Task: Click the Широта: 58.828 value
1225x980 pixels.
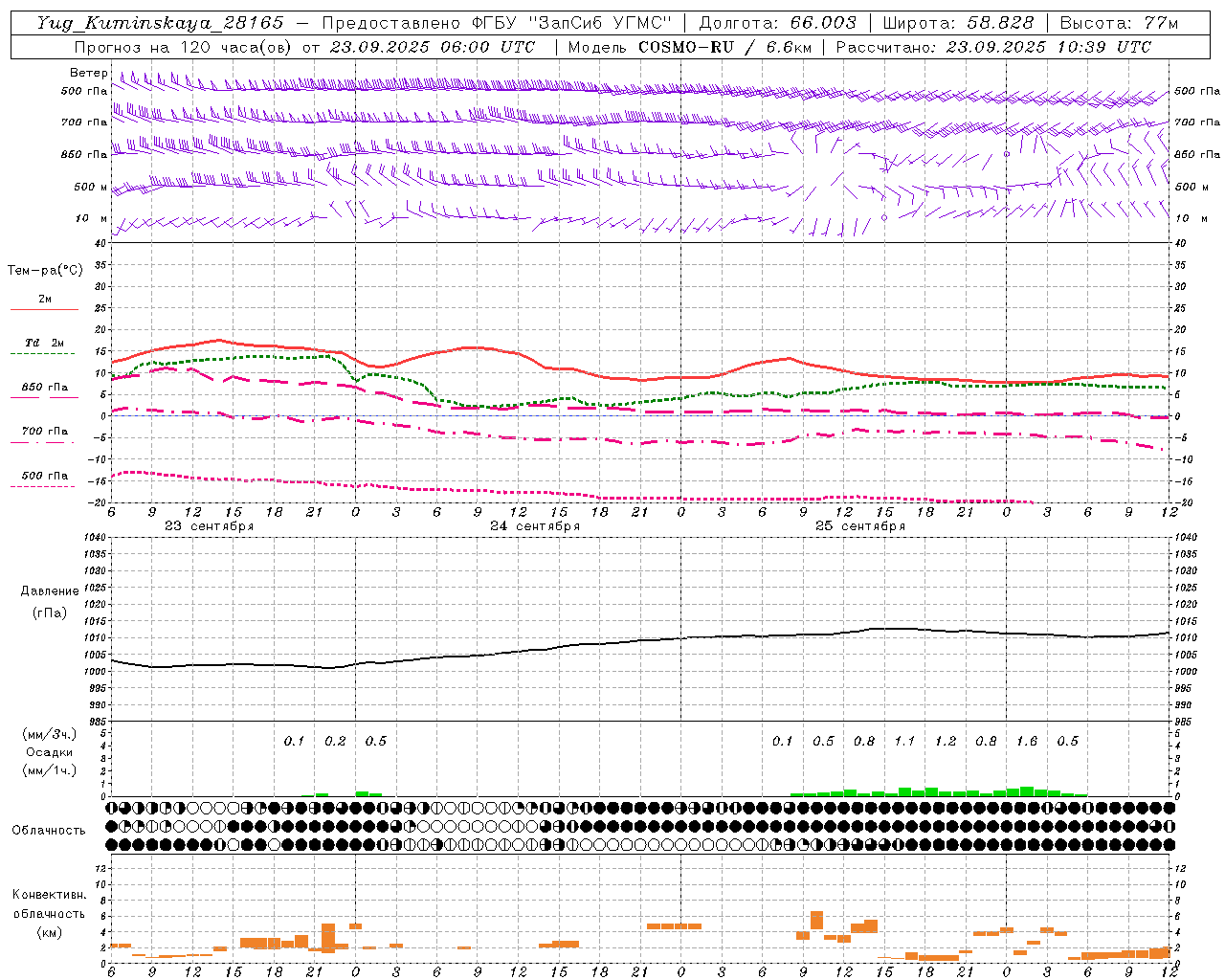Action: 958,23
